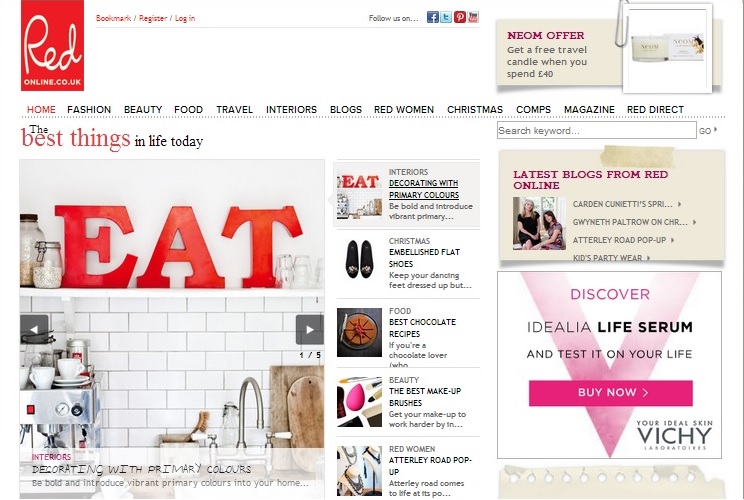Click Buy Now on Vichy ad

point(611,392)
